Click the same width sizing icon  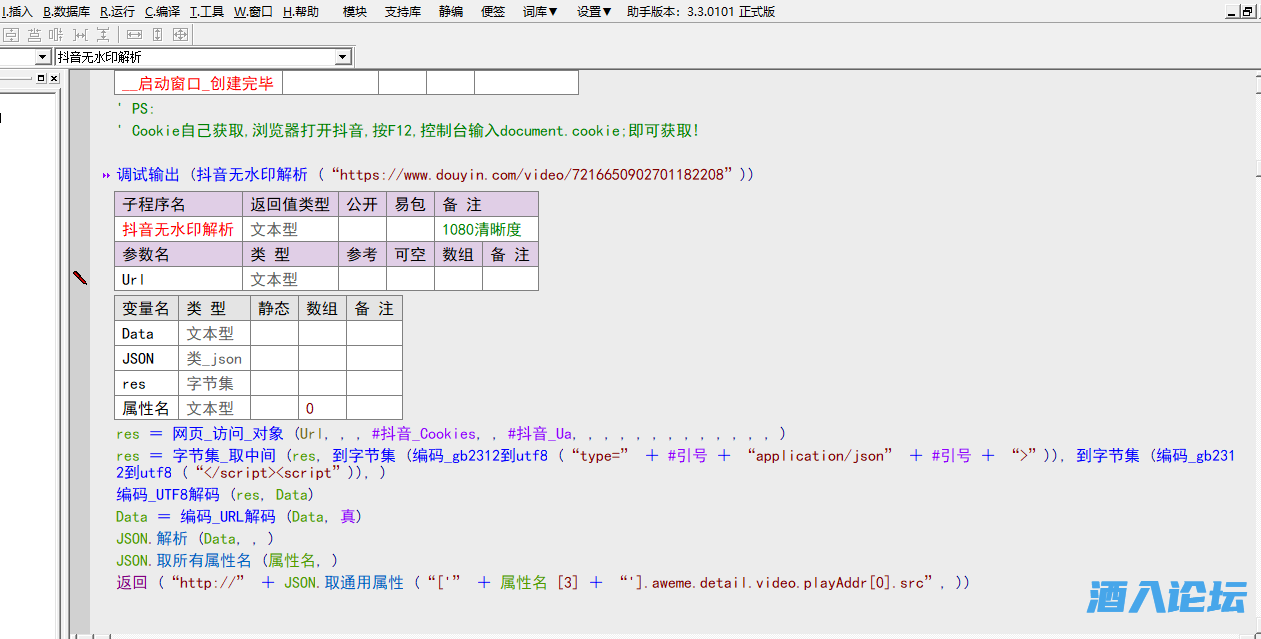click(x=134, y=34)
